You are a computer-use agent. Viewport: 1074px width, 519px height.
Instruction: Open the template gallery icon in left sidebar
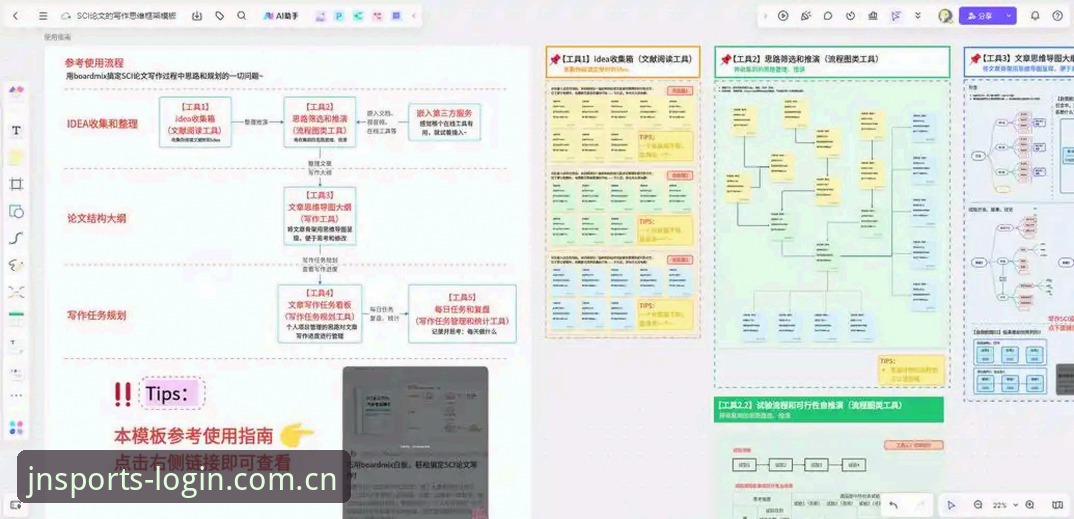[16, 90]
